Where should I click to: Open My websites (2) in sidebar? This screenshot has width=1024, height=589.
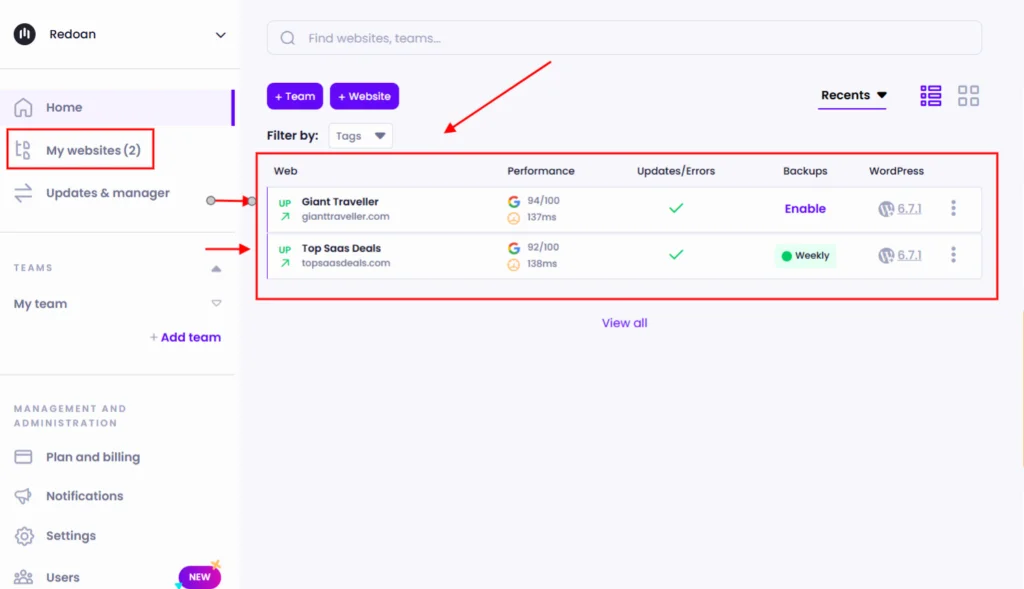tap(92, 151)
